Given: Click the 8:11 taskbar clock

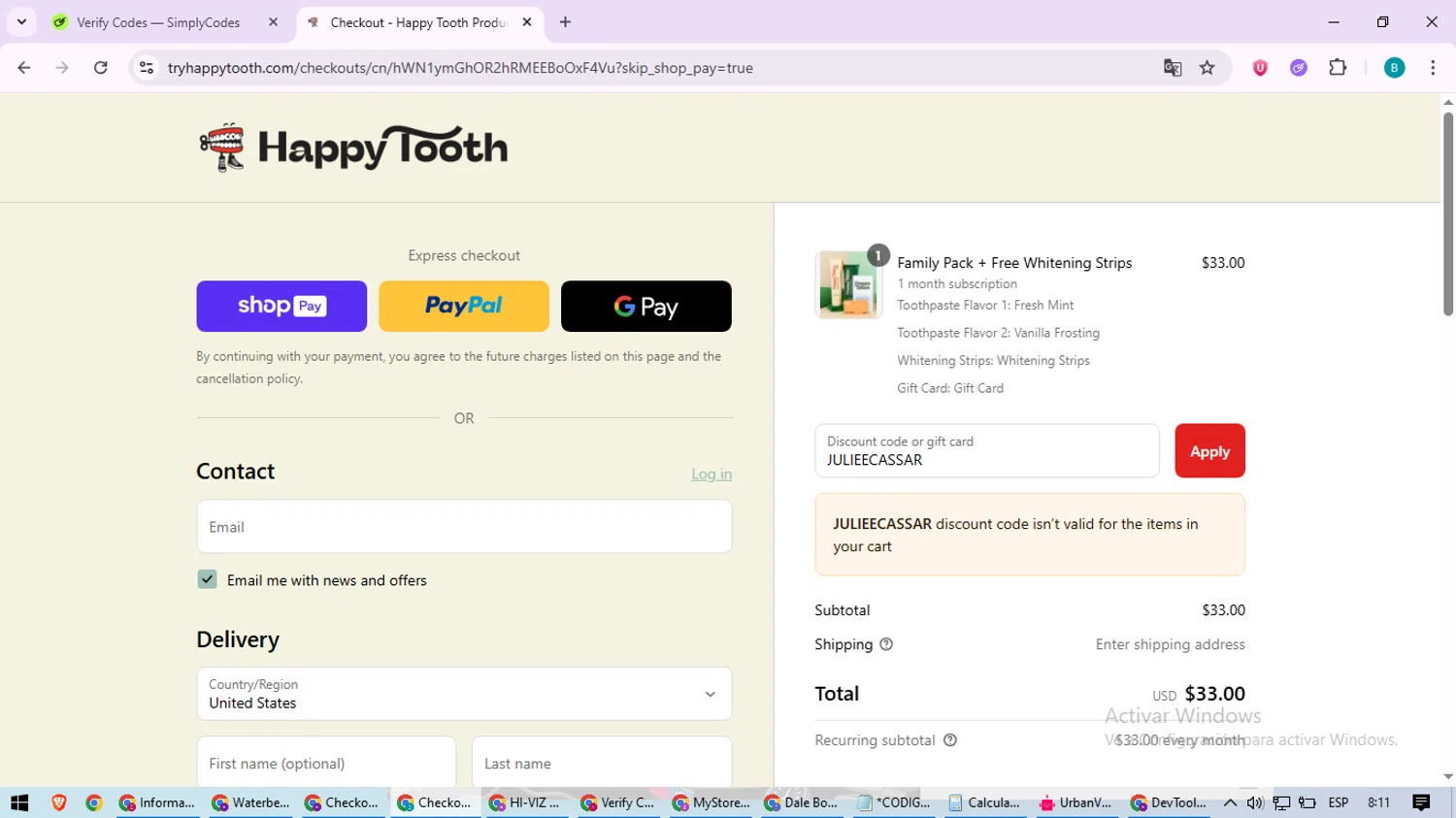Looking at the screenshot, I should point(1378,802).
